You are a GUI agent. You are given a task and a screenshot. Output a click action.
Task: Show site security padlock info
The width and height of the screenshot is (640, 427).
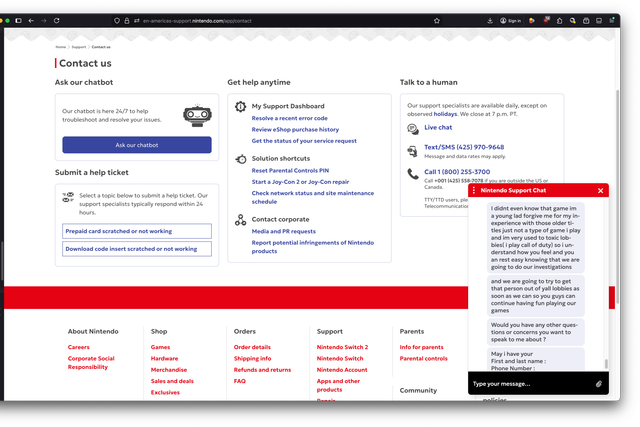tap(127, 21)
